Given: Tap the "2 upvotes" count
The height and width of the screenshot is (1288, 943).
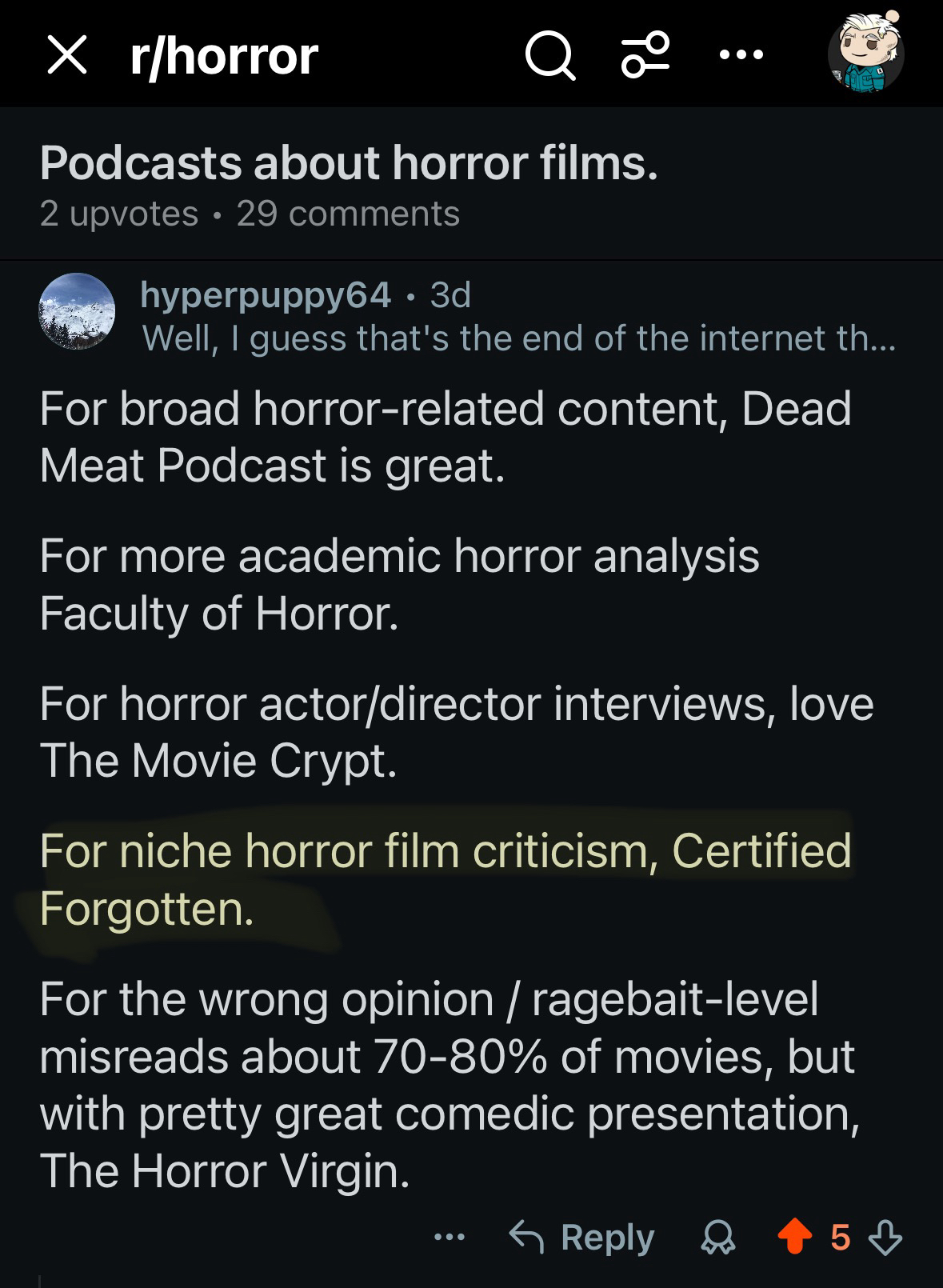Looking at the screenshot, I should [119, 214].
